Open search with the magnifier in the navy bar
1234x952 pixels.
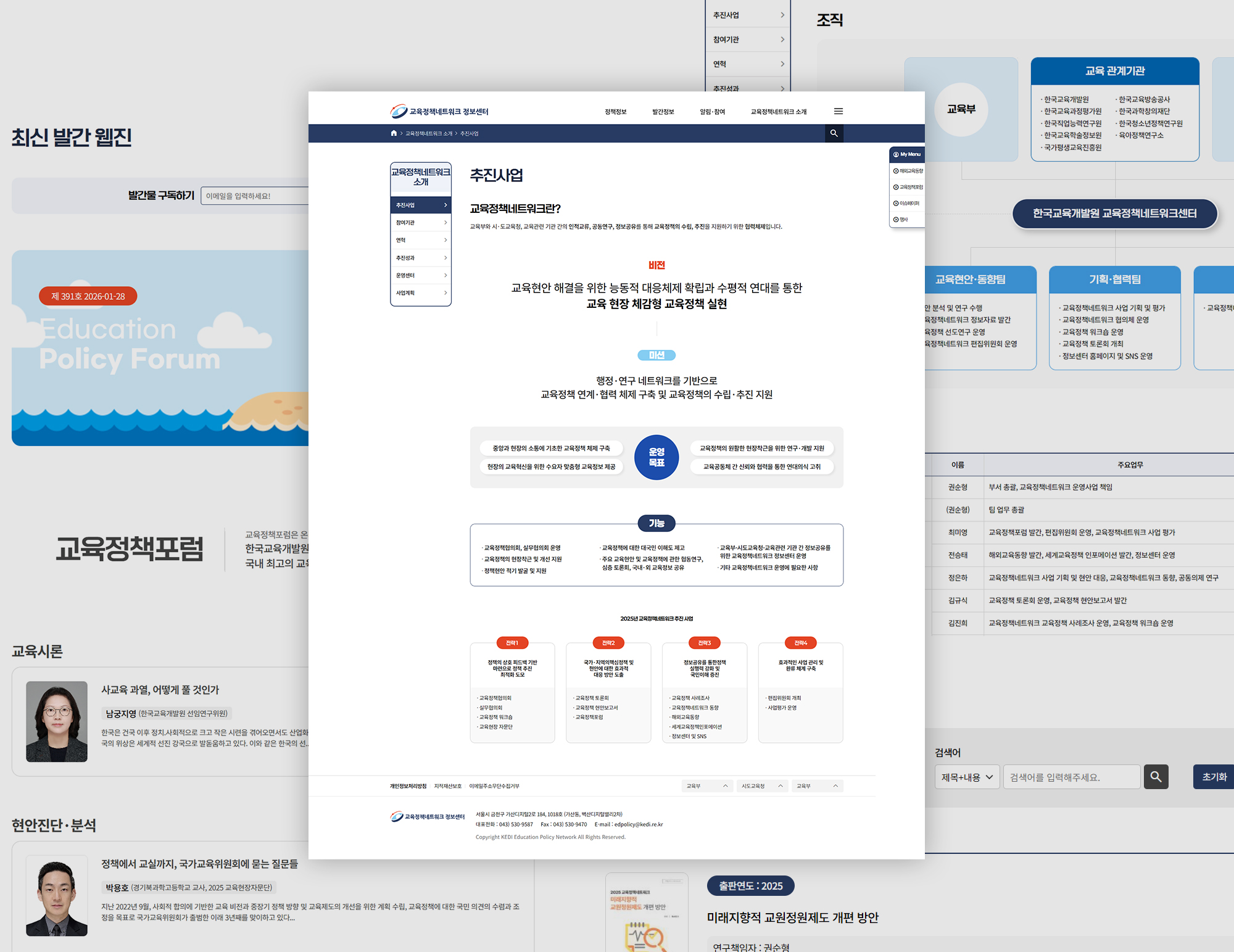(834, 133)
